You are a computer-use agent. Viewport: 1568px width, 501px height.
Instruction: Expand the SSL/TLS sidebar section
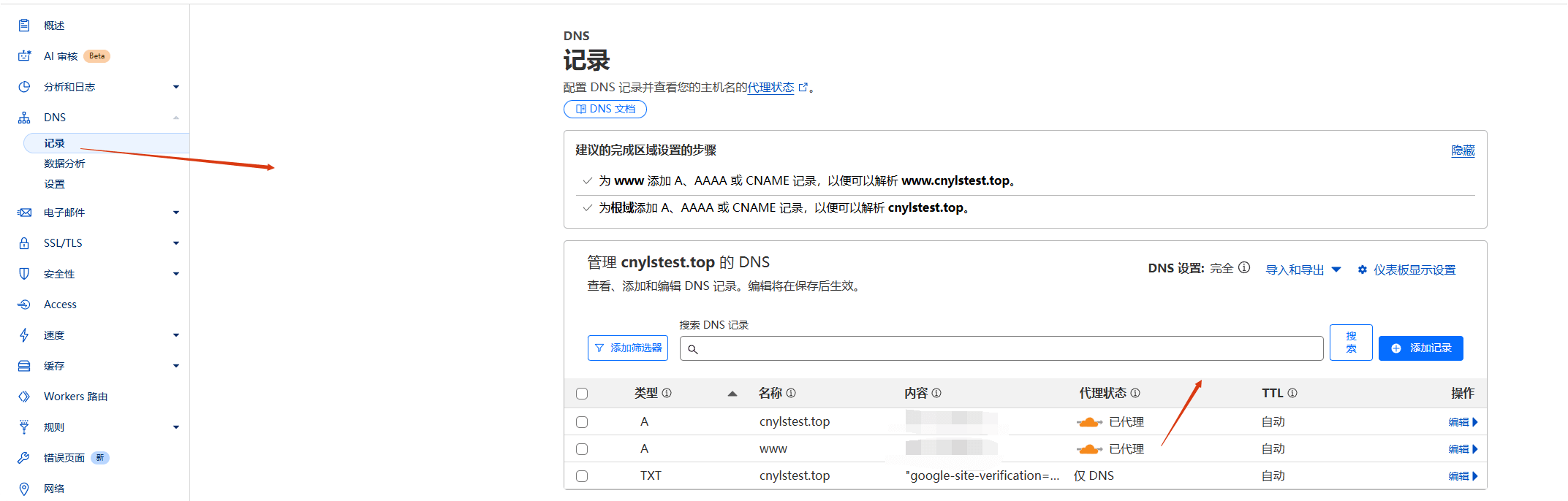point(176,243)
